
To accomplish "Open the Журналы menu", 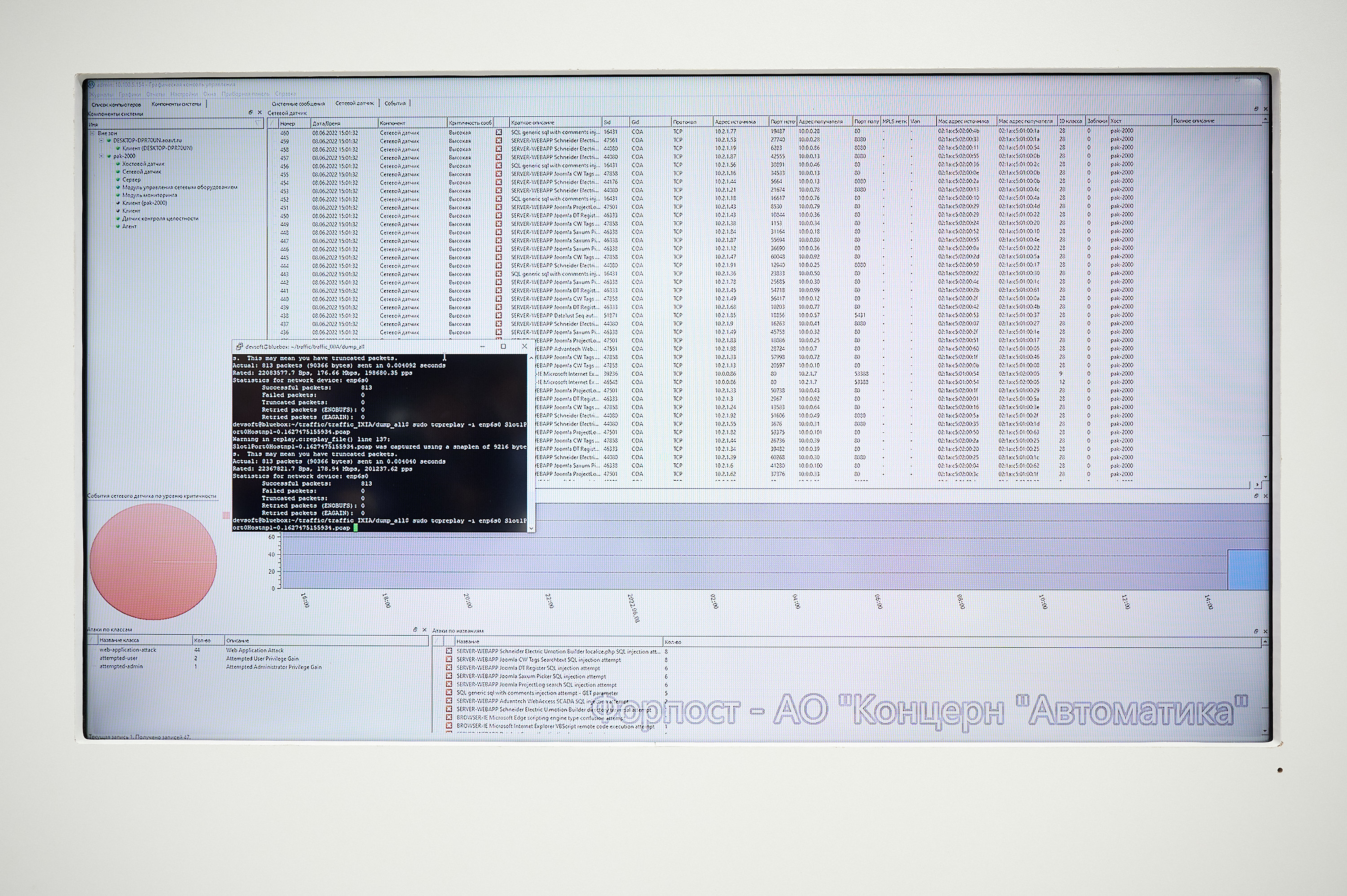I will tap(102, 94).
